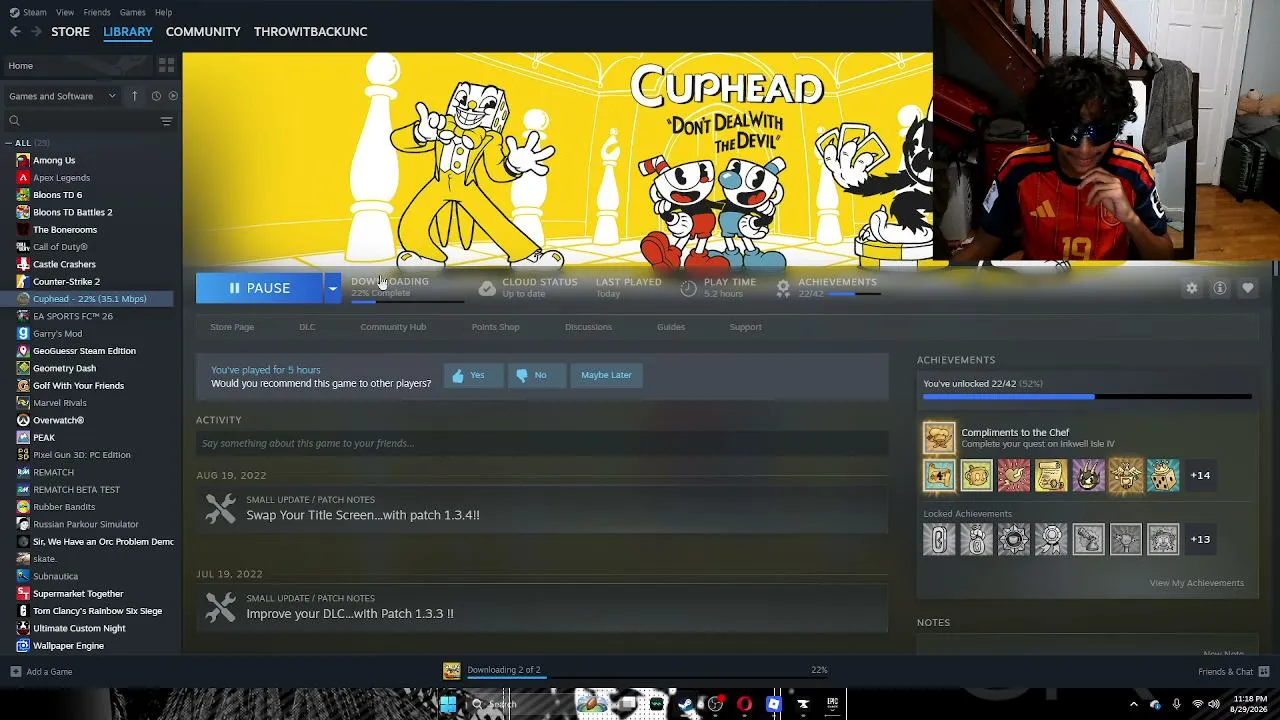The height and width of the screenshot is (720, 1280).
Task: Select the Compliments to the Chef achievement
Action: [x=939, y=438]
